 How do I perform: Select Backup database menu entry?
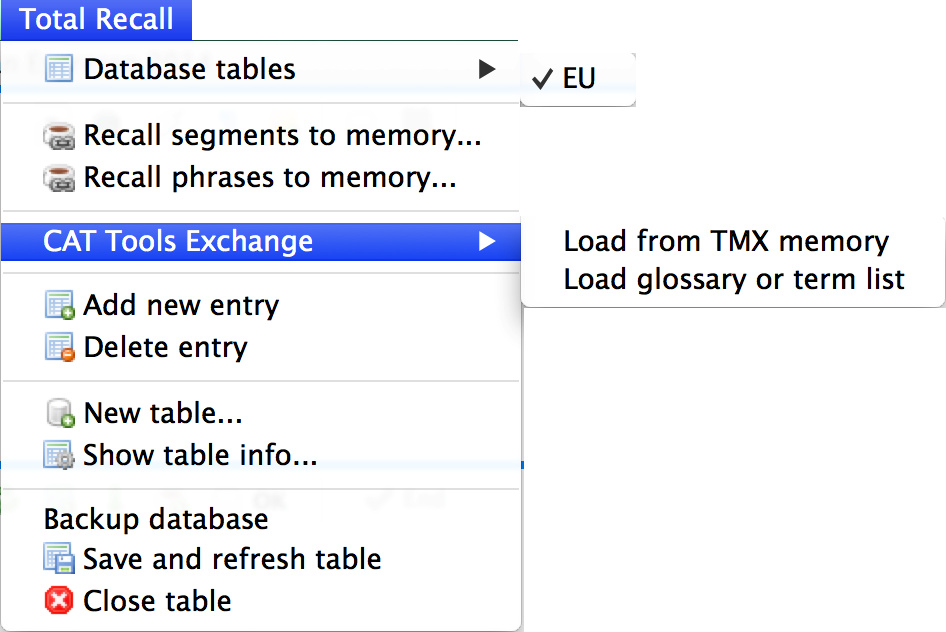[x=156, y=519]
